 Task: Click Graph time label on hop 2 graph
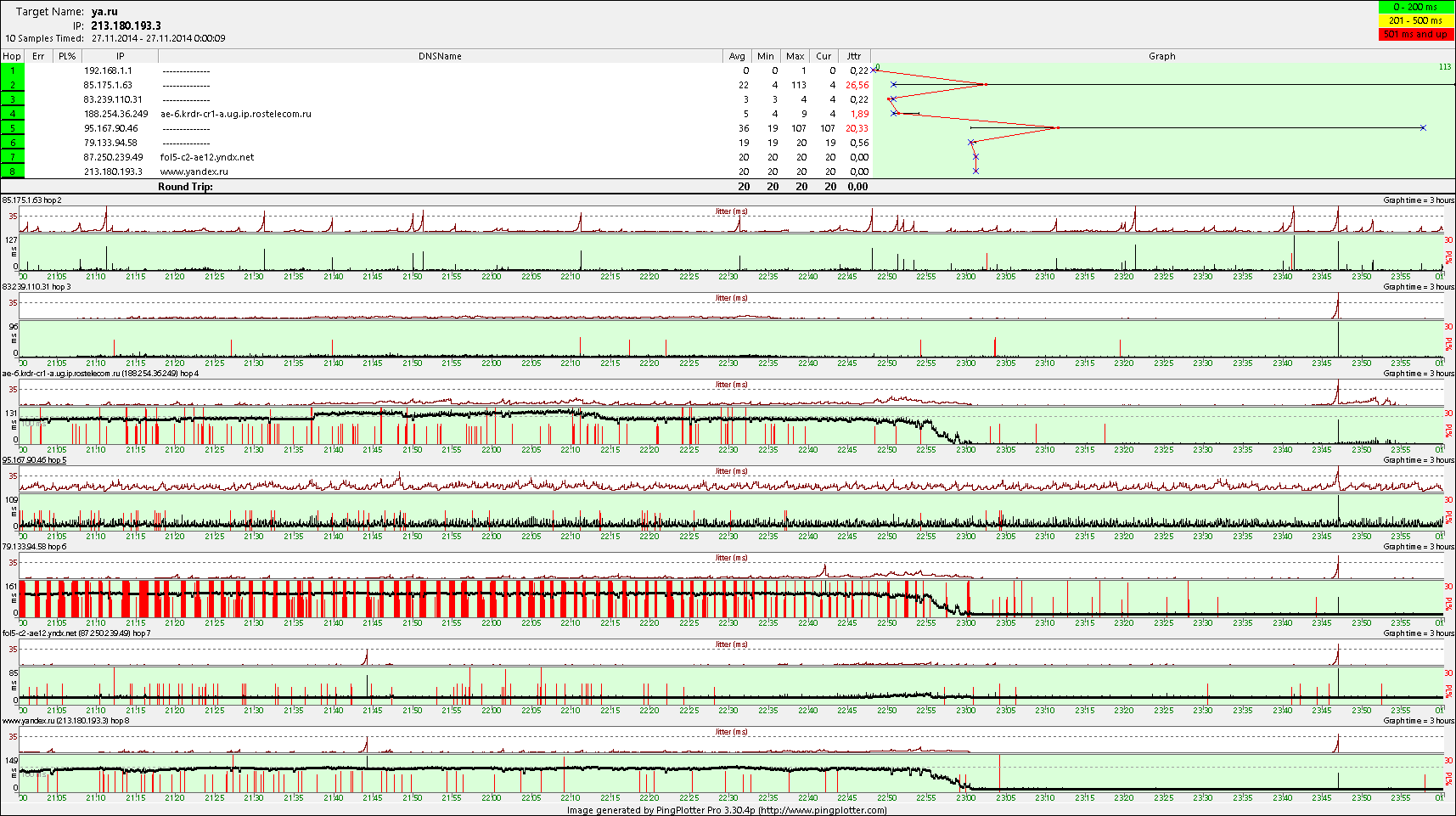(x=1418, y=200)
